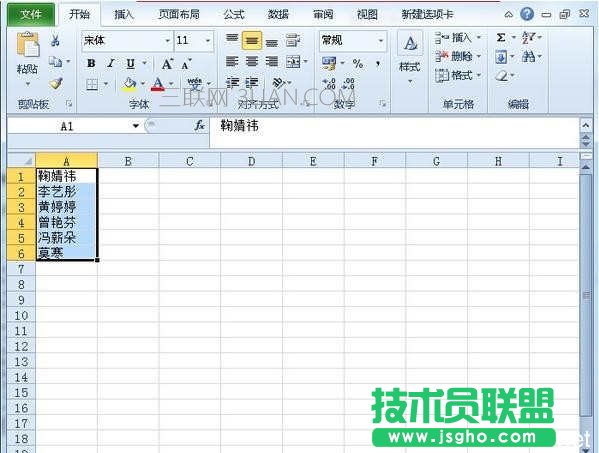This screenshot has height=453, width=599.
Task: Align text to bottom
Action: pyautogui.click(x=272, y=42)
